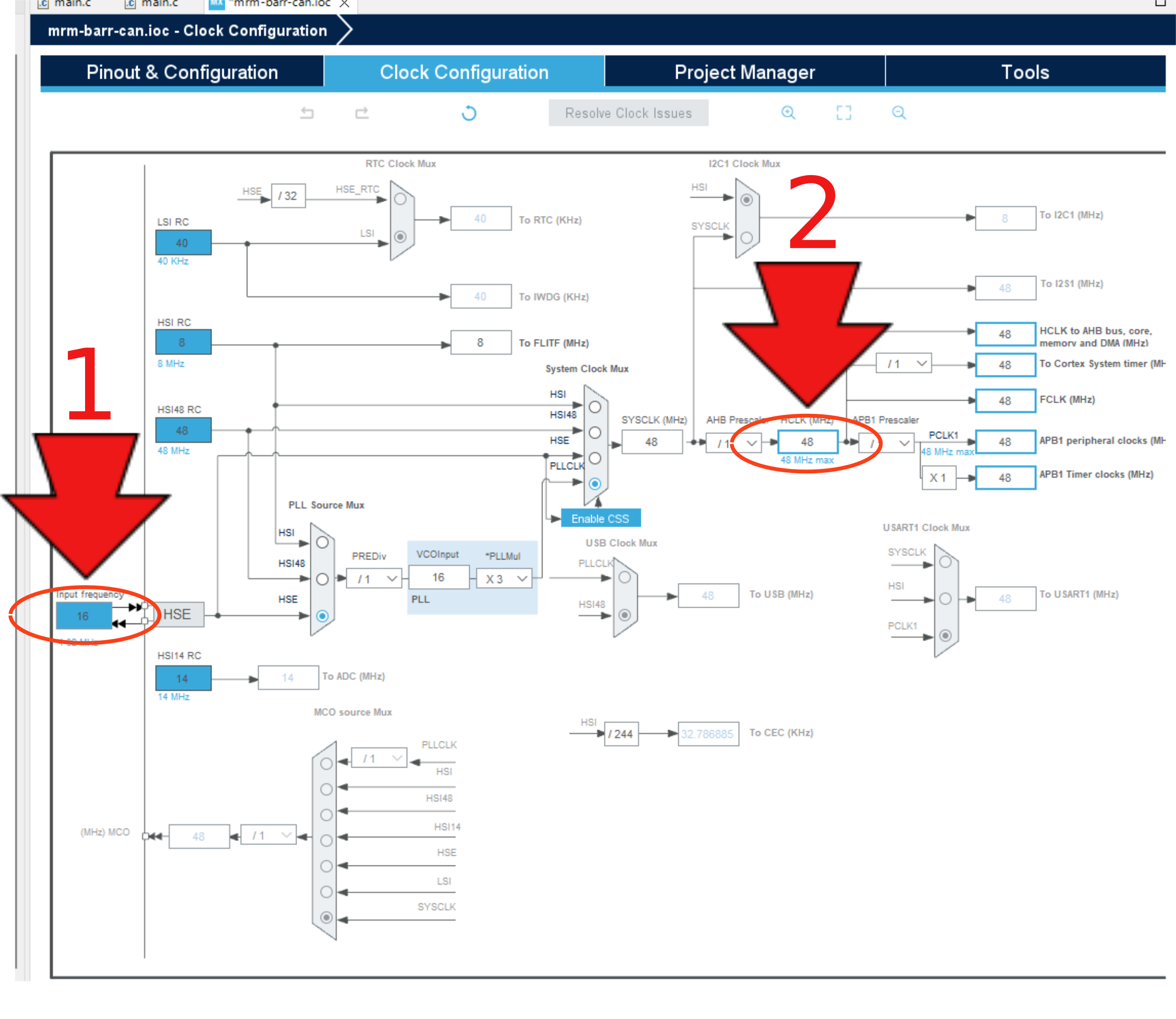Close the mrm-barr-can.ioc editor tab
This screenshot has height=1019, width=1176.
tap(344, 3)
